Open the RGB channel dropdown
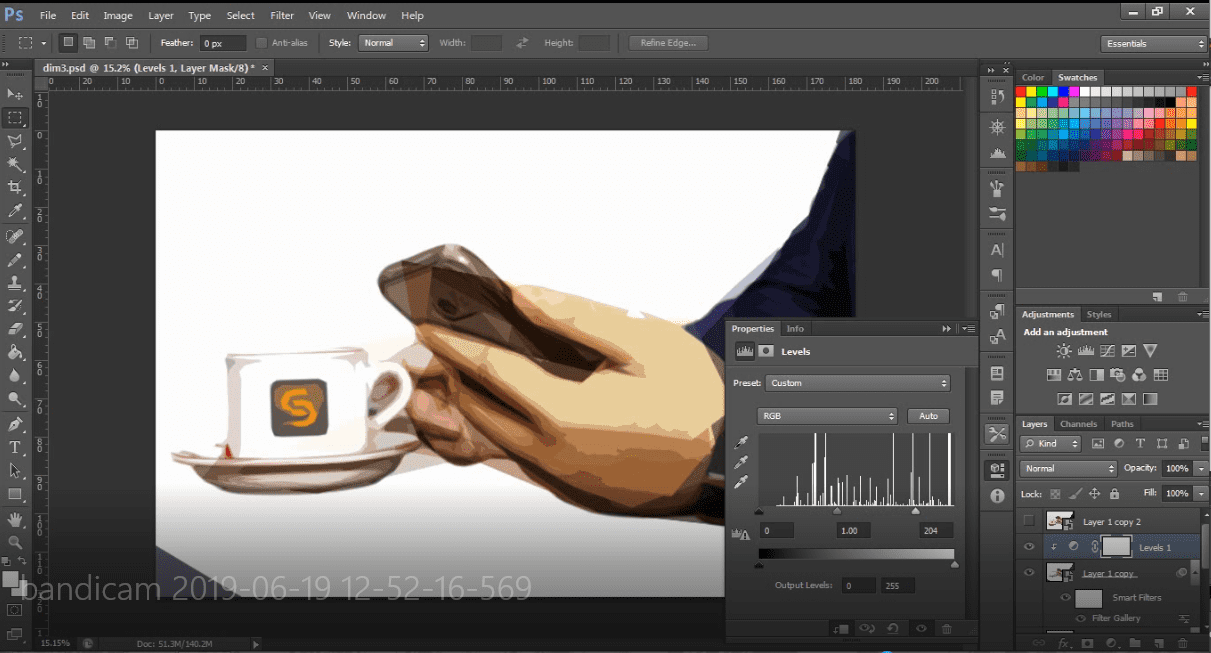This screenshot has width=1211, height=653. [x=828, y=416]
